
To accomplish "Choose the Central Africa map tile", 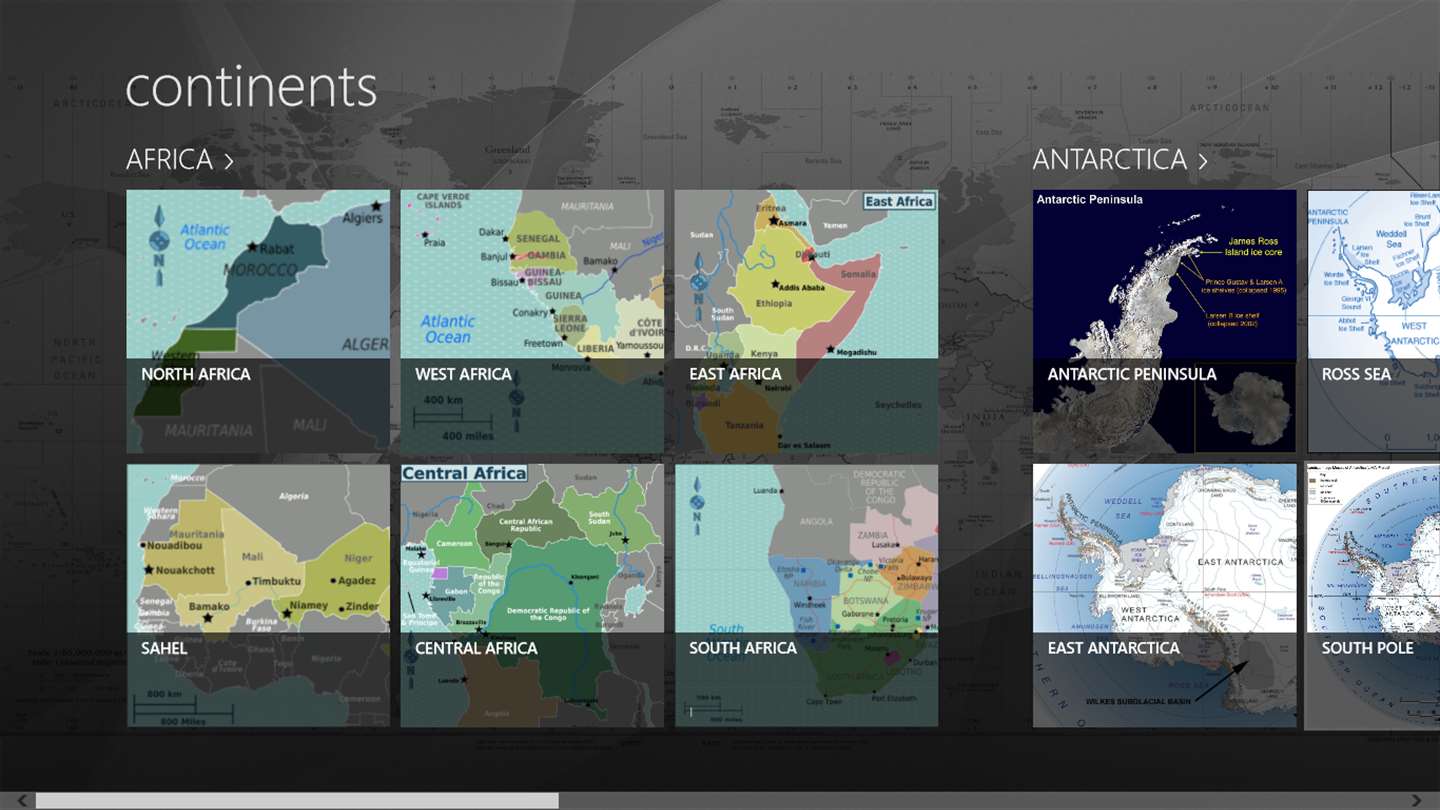I will click(532, 596).
